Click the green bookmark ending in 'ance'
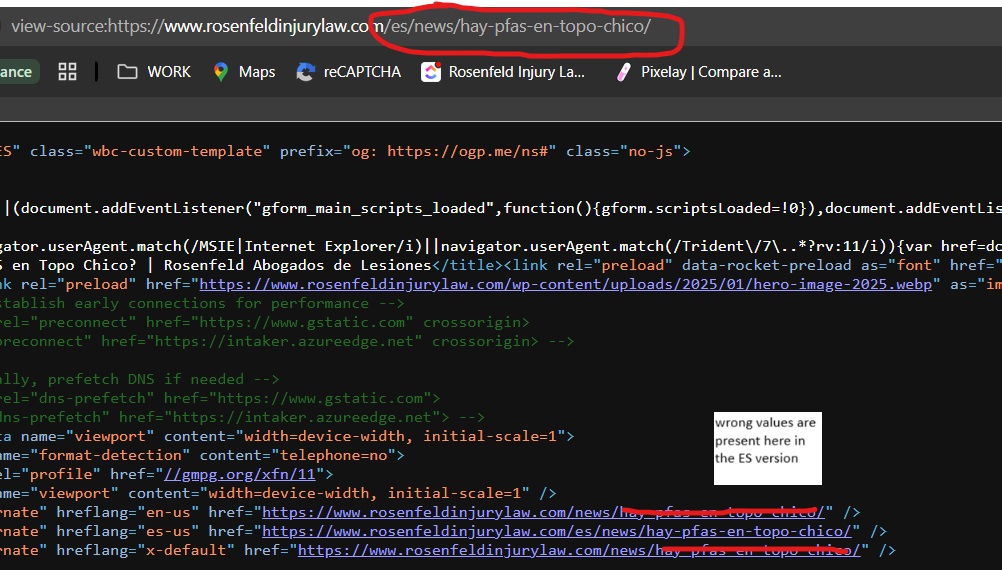The height and width of the screenshot is (570, 1002). [19, 72]
